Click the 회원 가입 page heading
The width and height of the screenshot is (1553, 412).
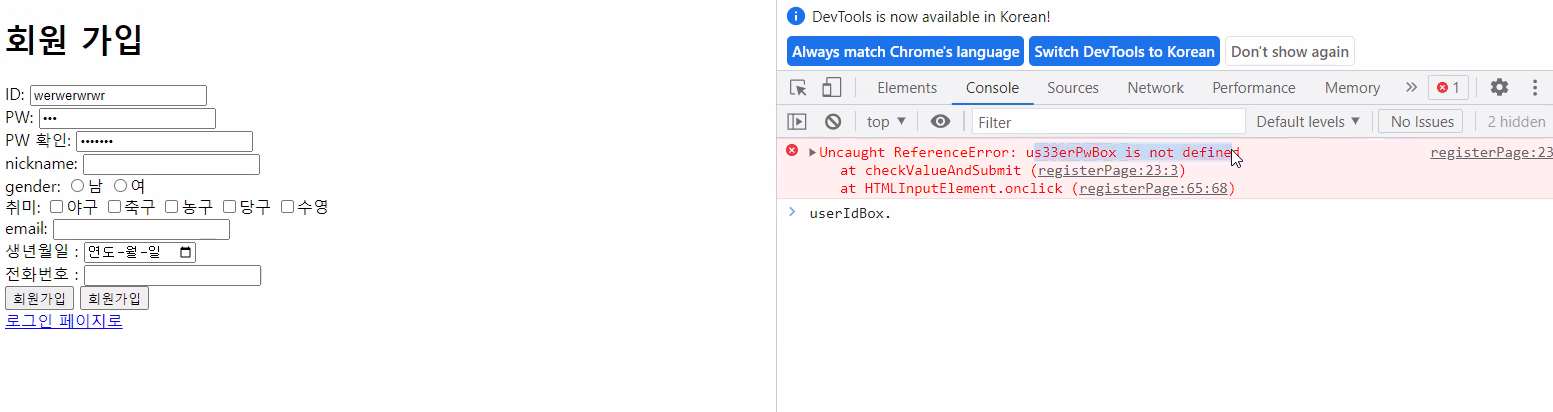coord(74,41)
